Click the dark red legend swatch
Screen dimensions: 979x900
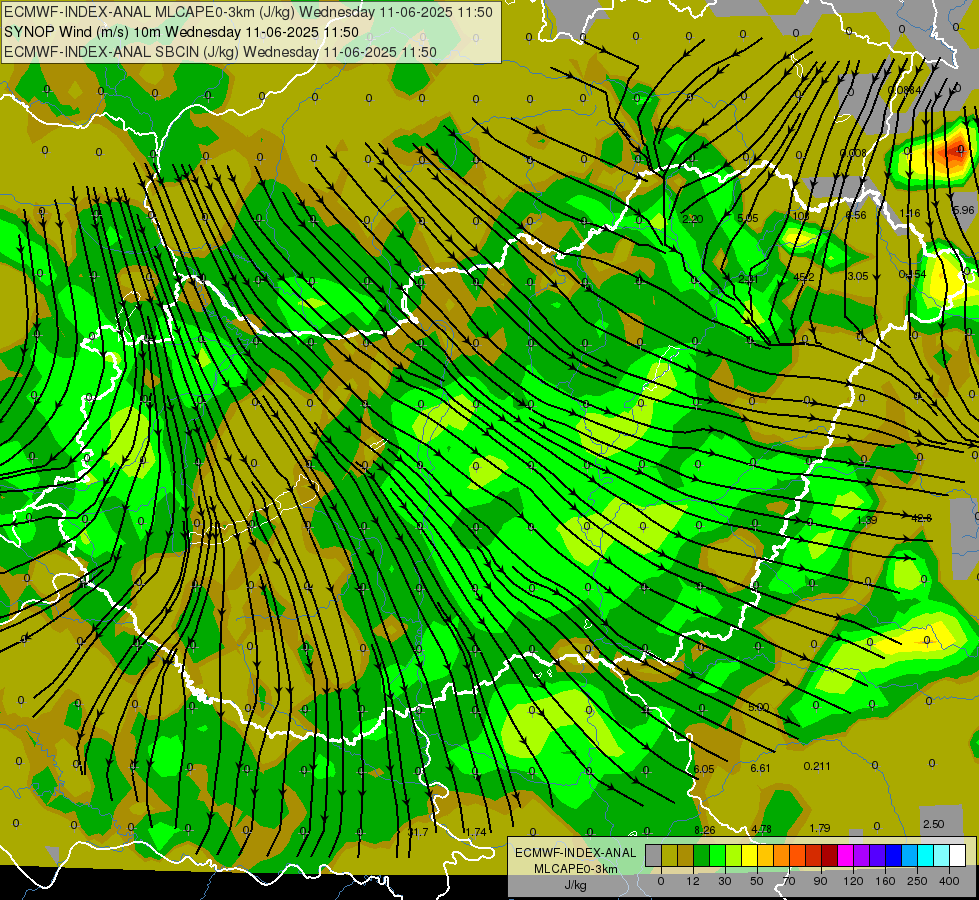830,855
